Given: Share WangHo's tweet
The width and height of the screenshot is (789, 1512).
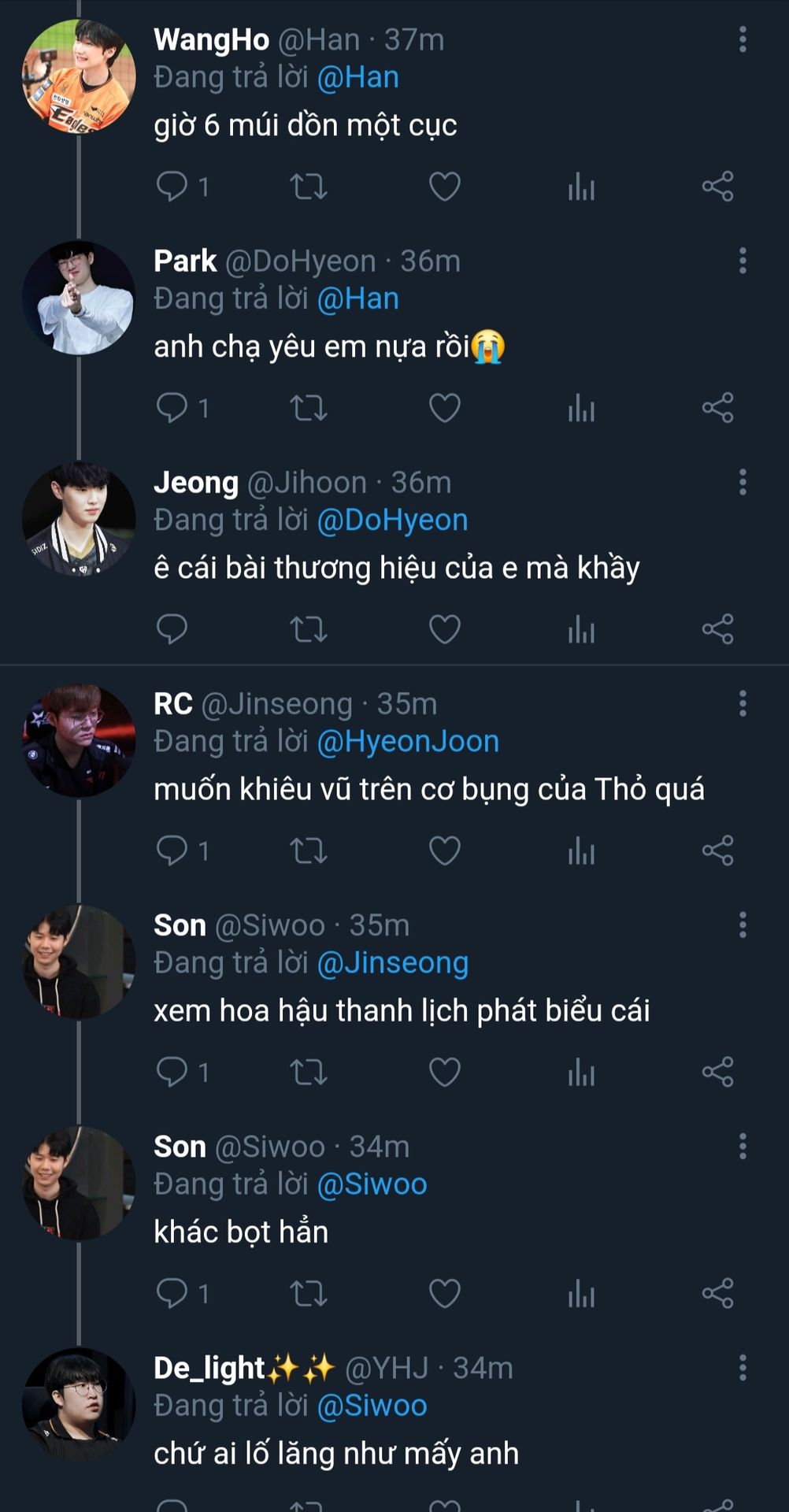Looking at the screenshot, I should point(717,187).
